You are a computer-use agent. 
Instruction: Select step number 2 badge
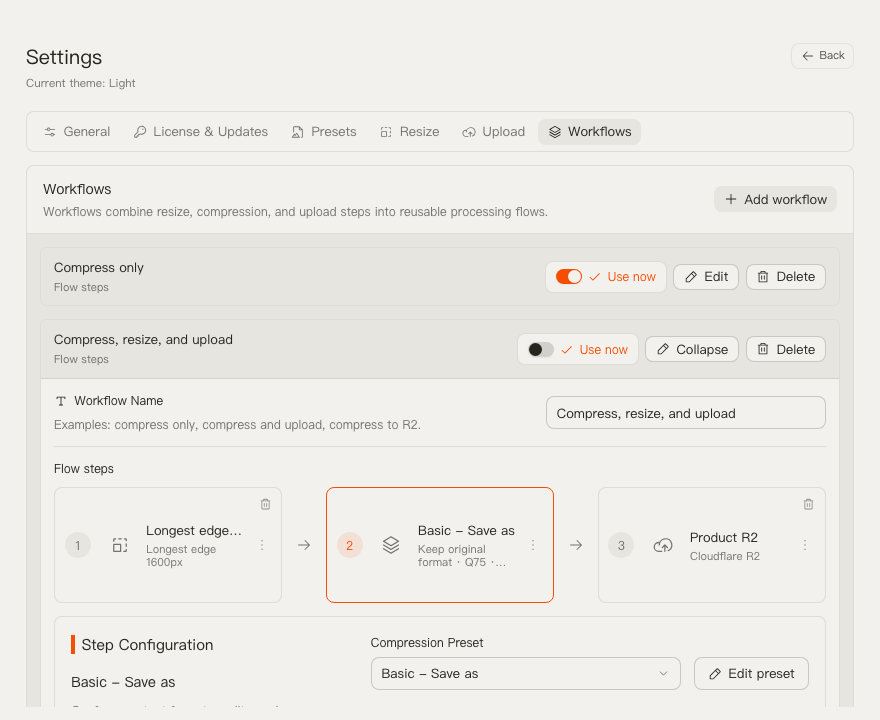click(350, 545)
